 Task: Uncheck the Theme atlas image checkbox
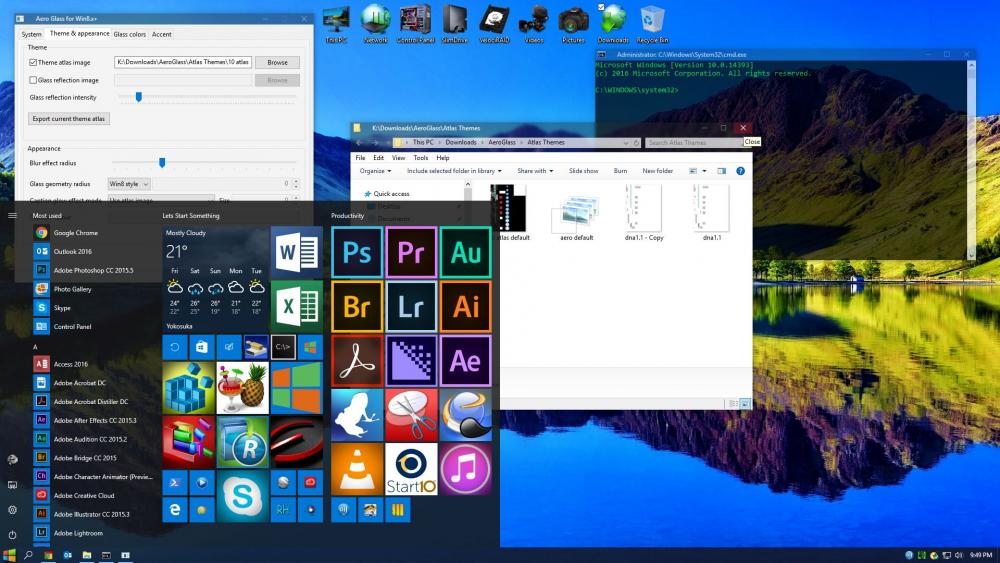pyautogui.click(x=33, y=62)
